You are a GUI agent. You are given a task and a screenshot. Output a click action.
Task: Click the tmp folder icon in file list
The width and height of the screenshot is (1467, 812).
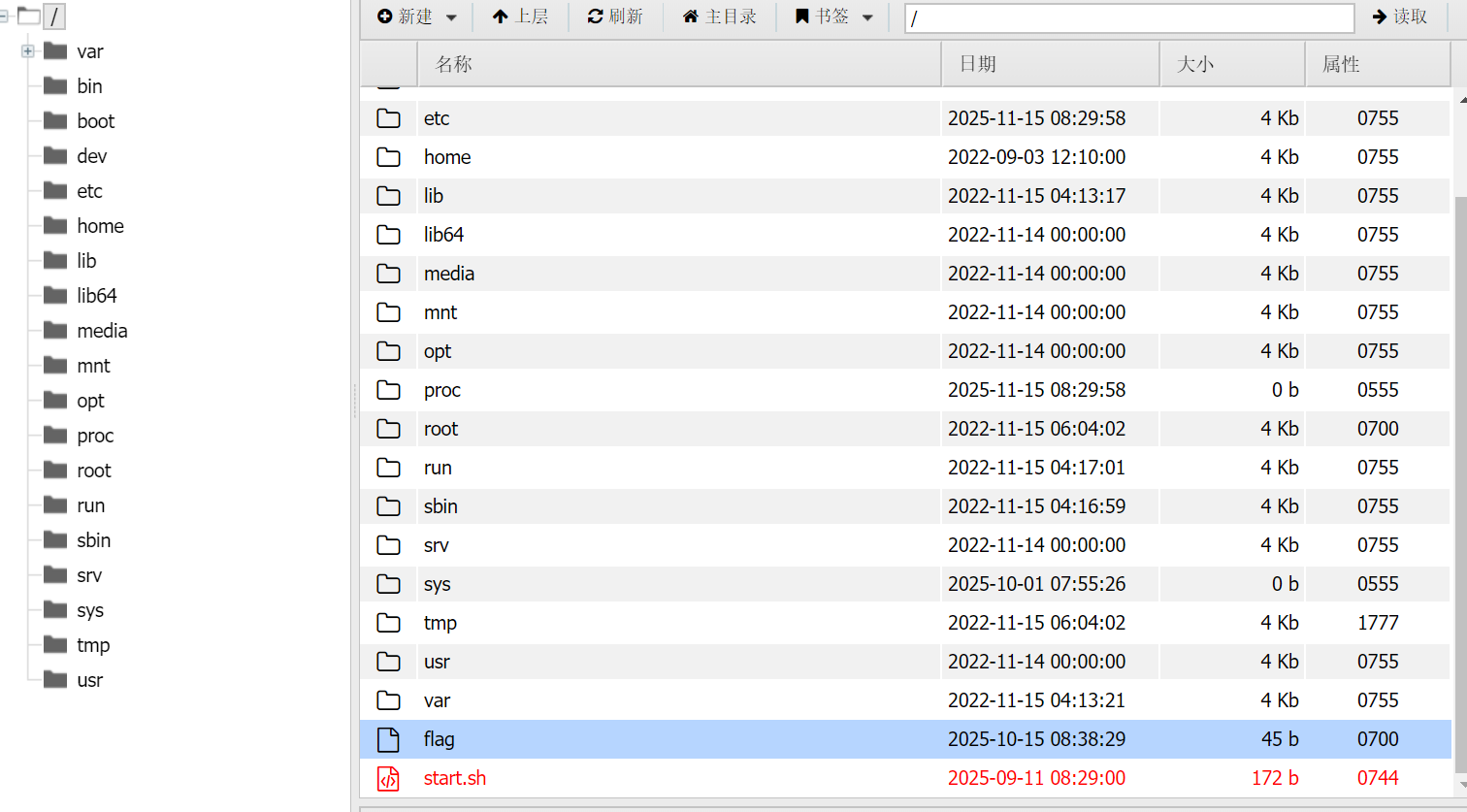click(x=388, y=623)
